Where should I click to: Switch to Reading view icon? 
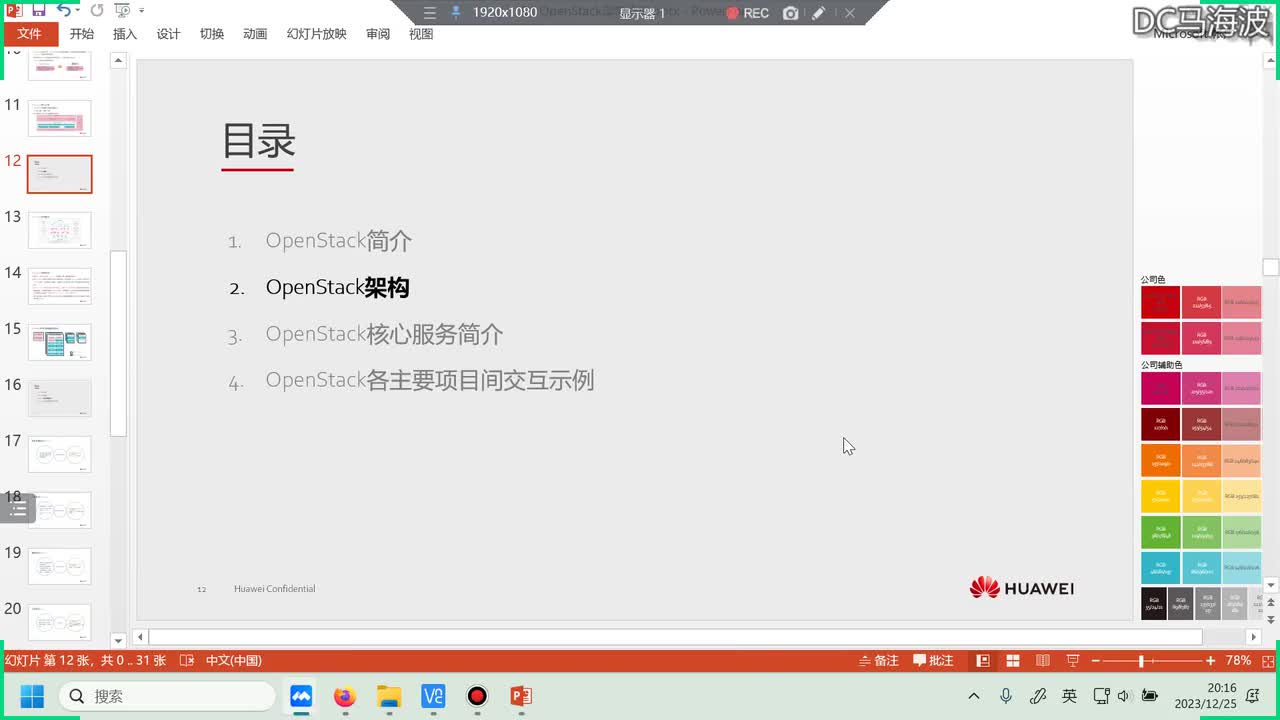pyautogui.click(x=1043, y=660)
